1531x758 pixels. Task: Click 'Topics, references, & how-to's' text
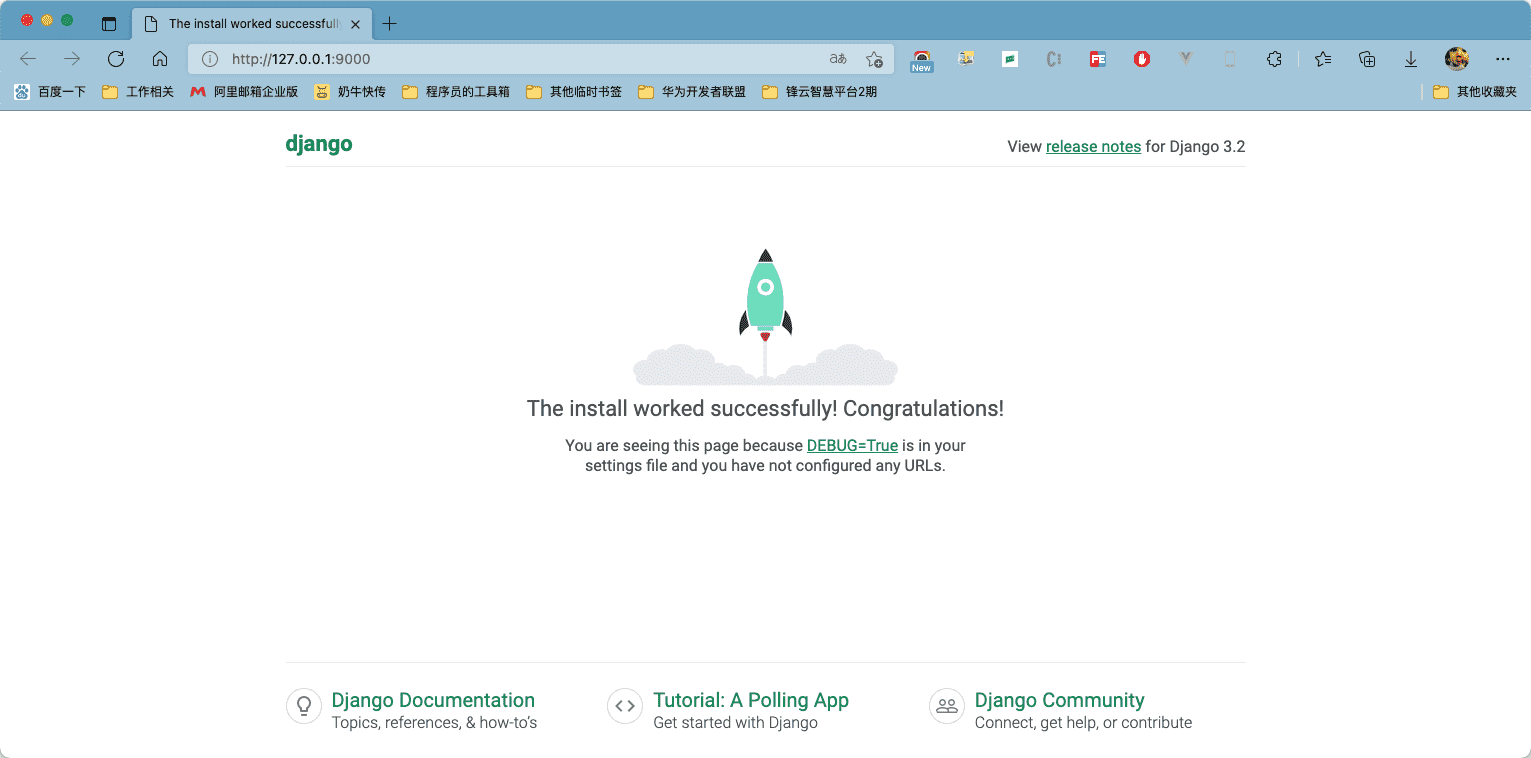434,723
